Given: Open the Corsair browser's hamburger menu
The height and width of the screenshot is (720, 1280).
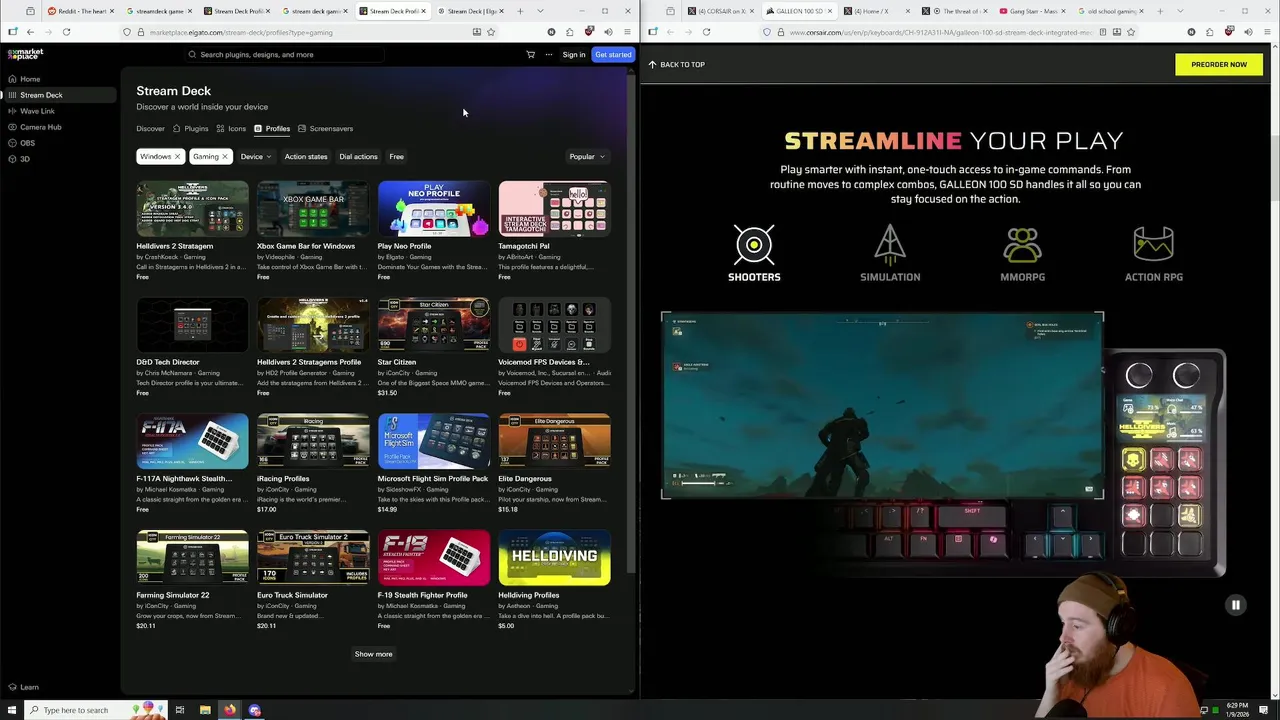Looking at the screenshot, I should (x=1267, y=32).
